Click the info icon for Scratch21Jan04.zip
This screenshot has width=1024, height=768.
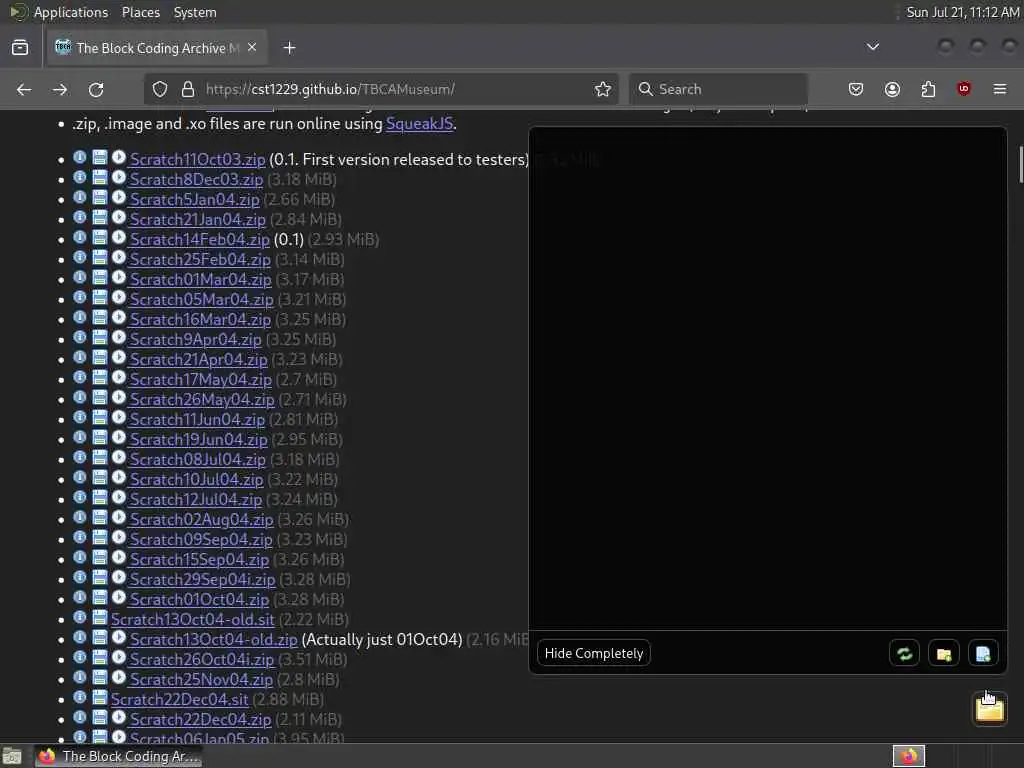[80, 217]
